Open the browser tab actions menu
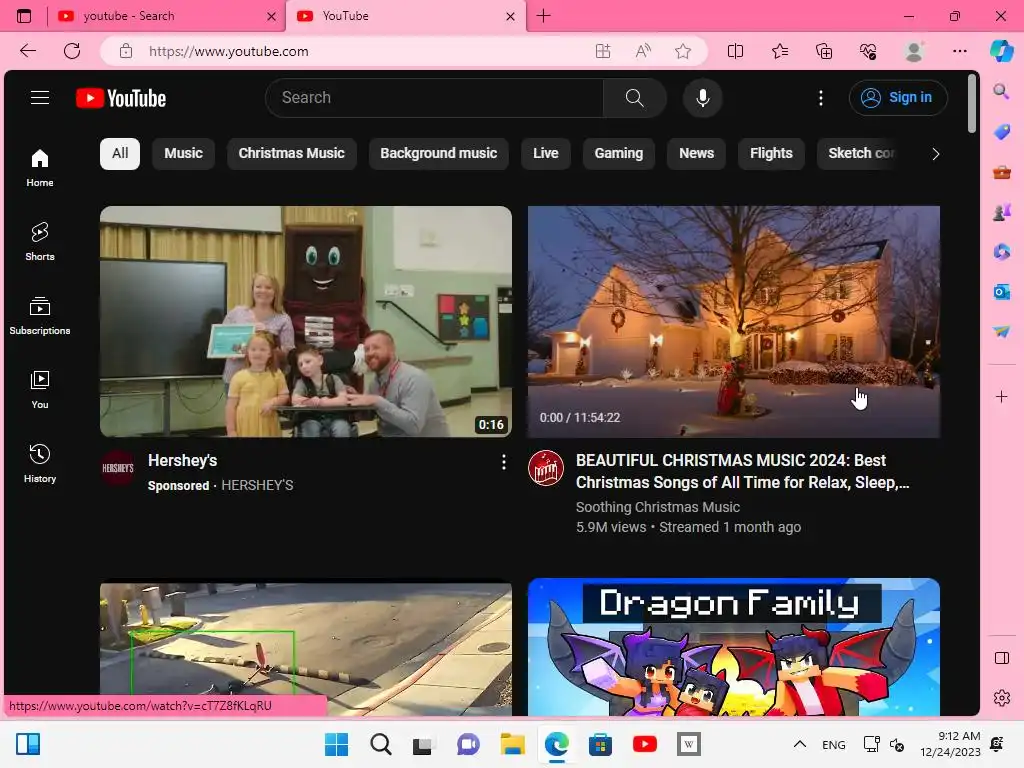Image resolution: width=1024 pixels, height=768 pixels. coord(24,16)
